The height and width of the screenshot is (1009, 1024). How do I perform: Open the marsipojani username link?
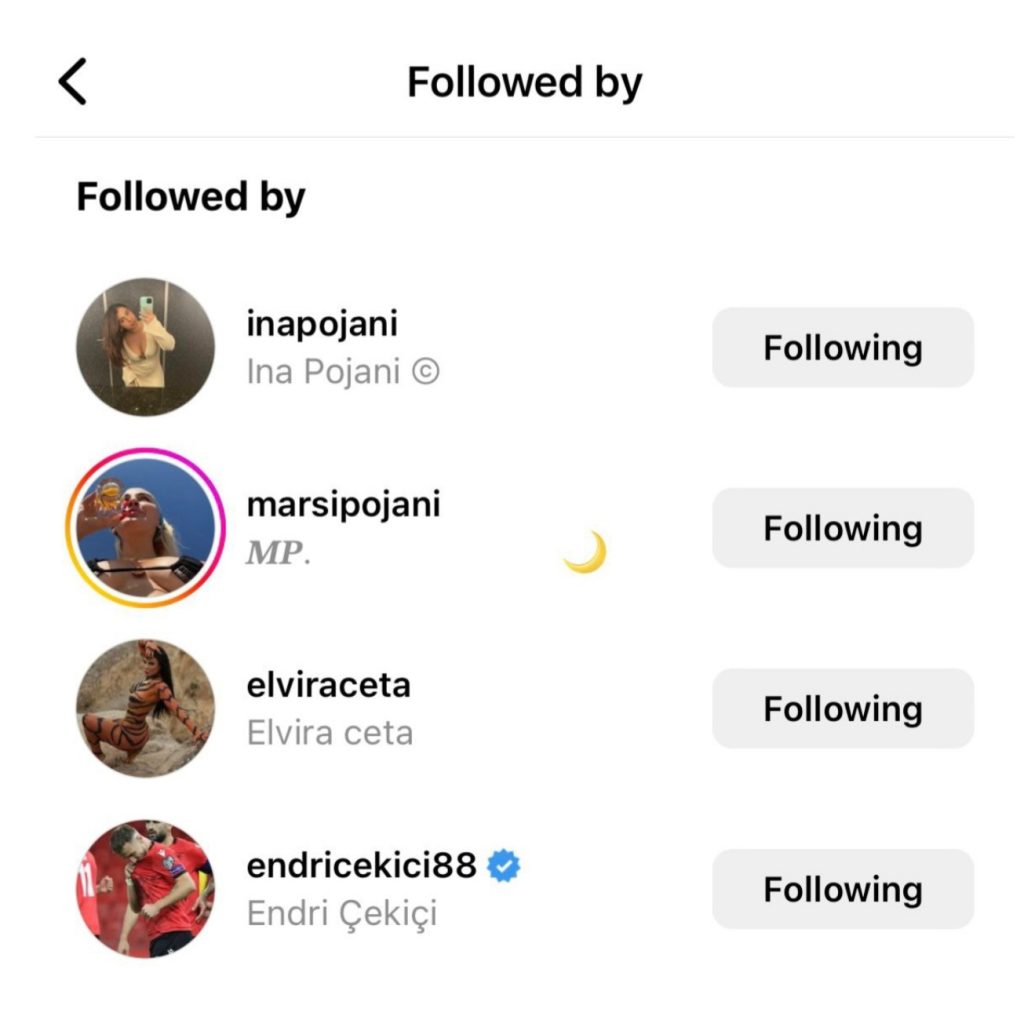pos(343,504)
